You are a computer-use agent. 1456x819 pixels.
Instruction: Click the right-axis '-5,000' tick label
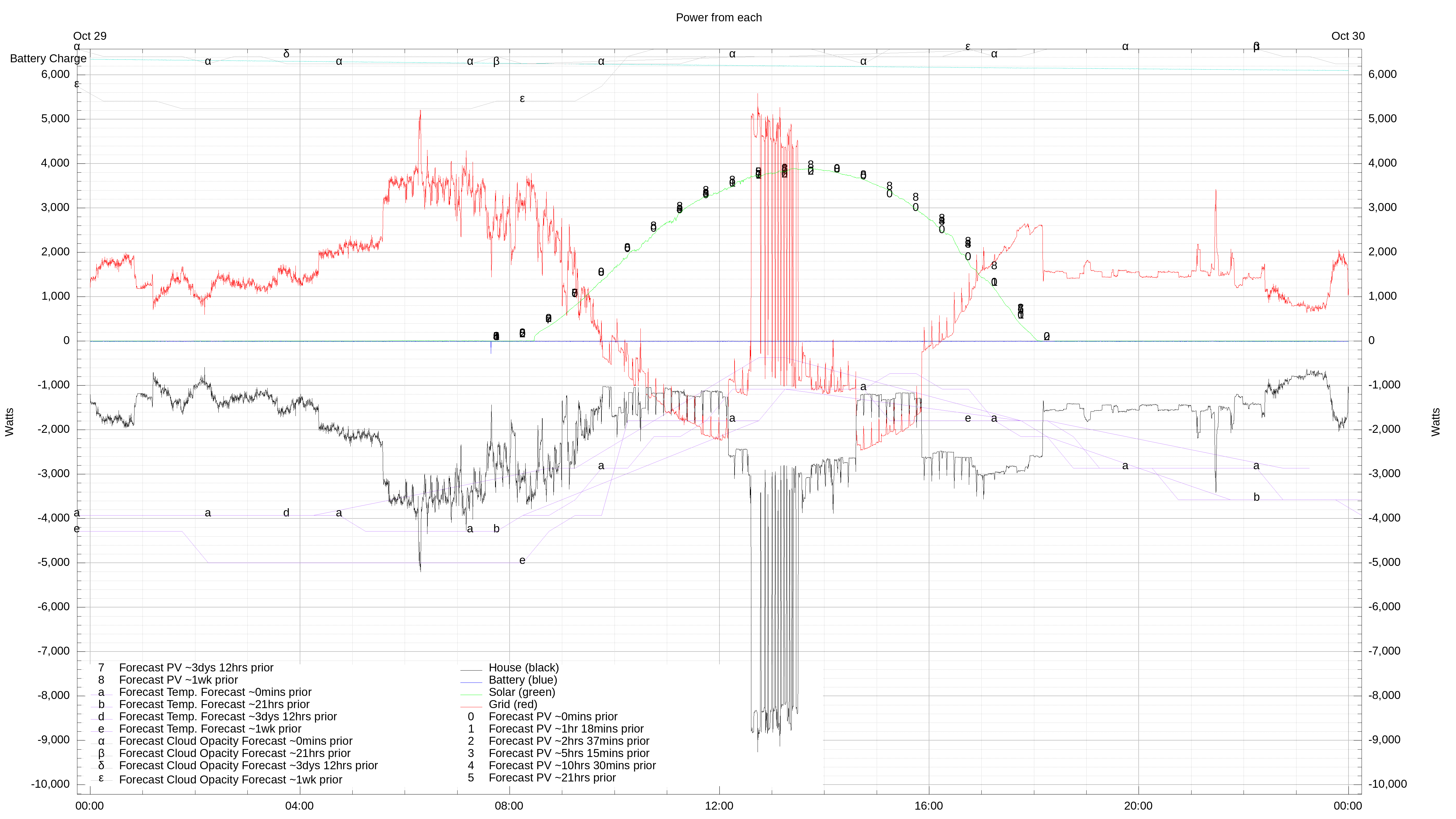1384,562
